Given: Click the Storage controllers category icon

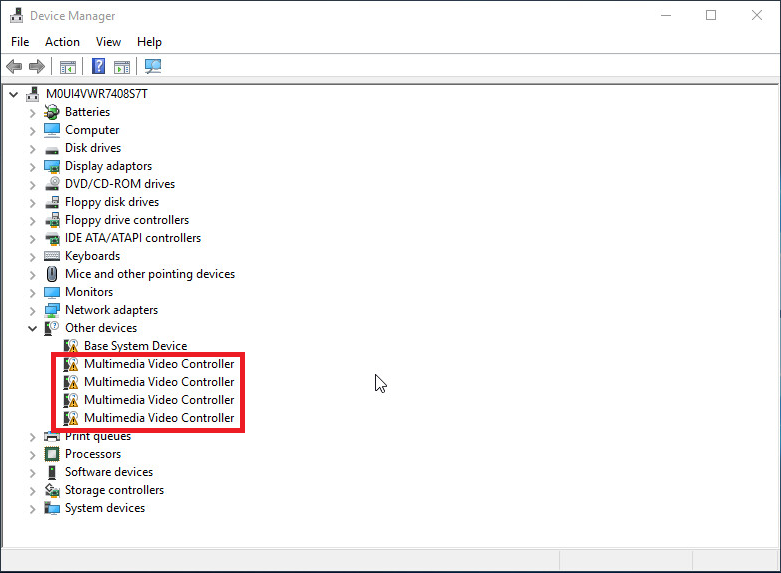Looking at the screenshot, I should point(52,490).
